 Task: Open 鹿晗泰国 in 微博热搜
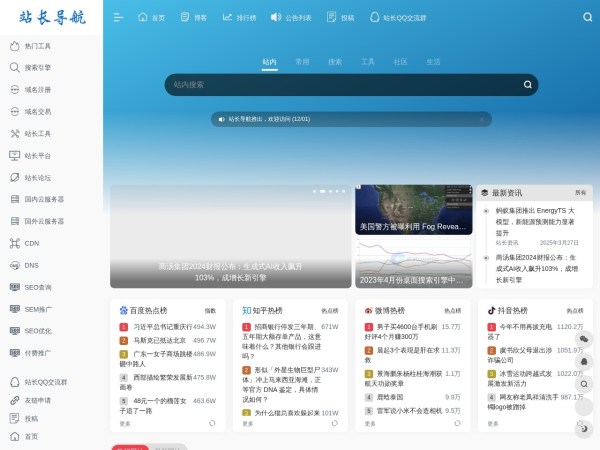[390, 397]
